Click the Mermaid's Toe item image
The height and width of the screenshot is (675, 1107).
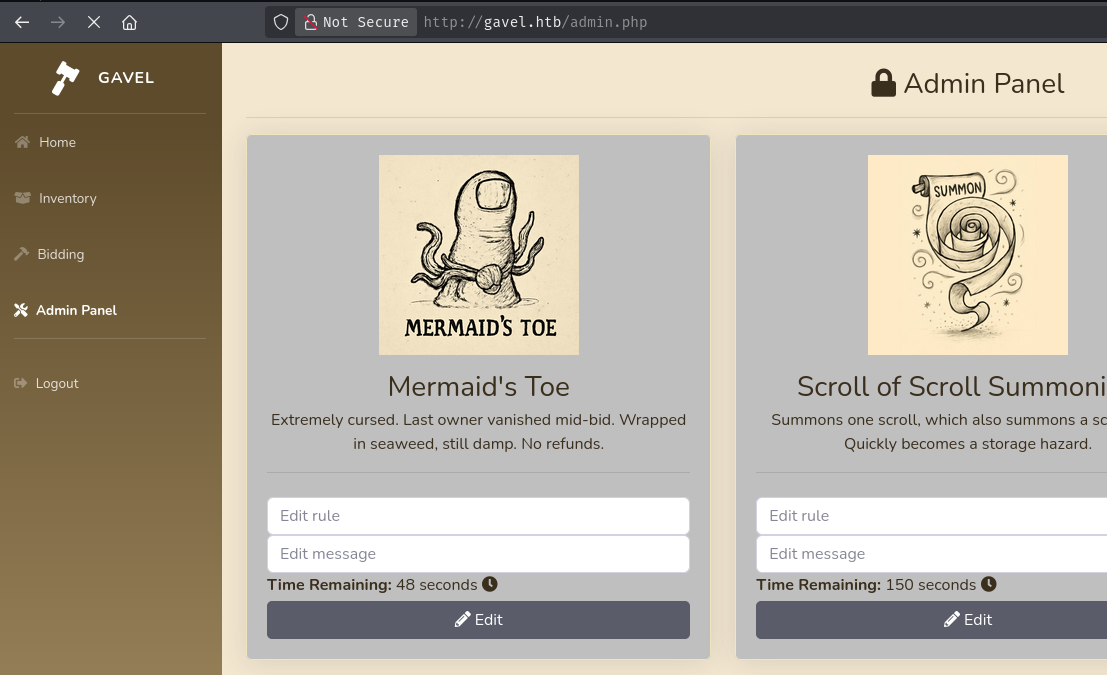(479, 255)
